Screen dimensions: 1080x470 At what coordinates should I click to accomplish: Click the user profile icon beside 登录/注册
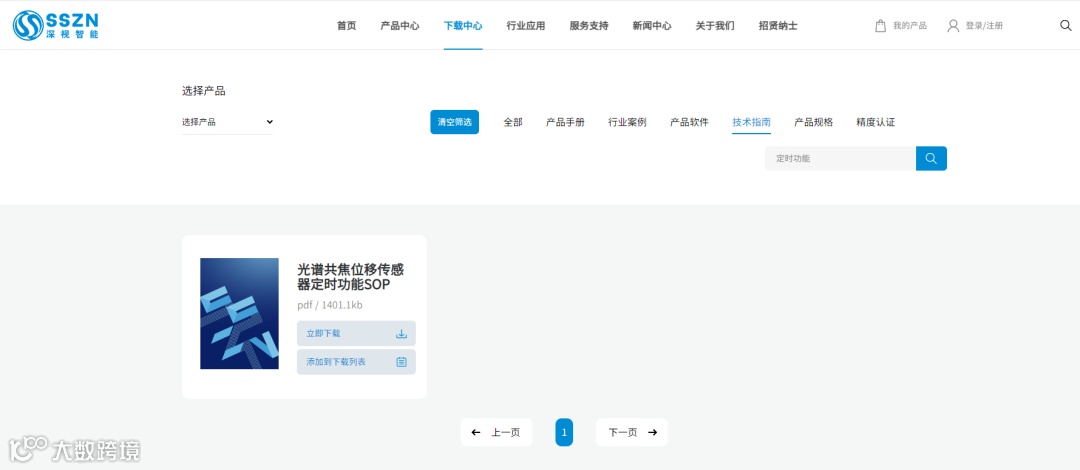tap(953, 25)
